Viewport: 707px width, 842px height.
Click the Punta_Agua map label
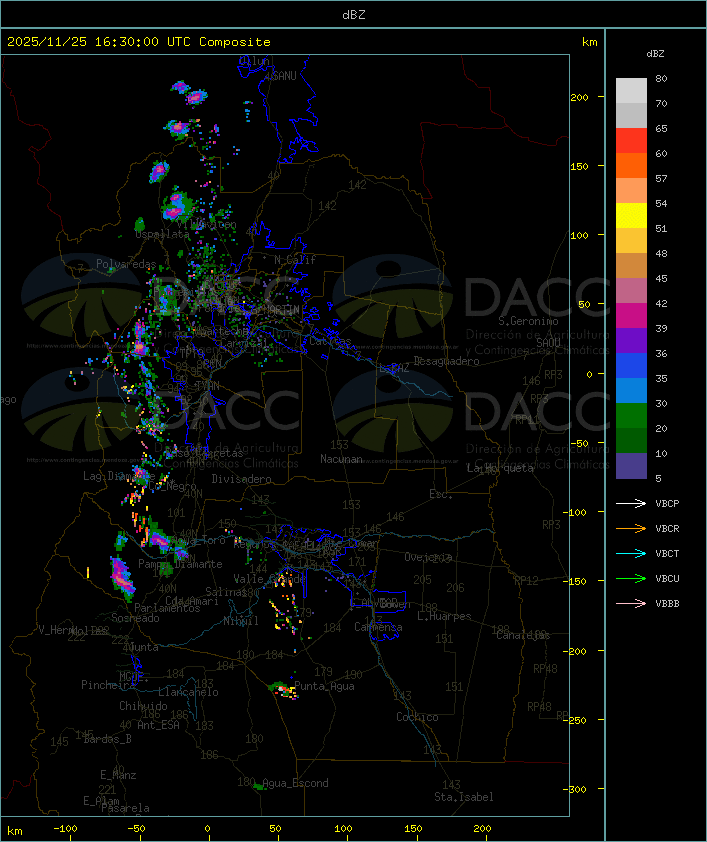pos(324,686)
